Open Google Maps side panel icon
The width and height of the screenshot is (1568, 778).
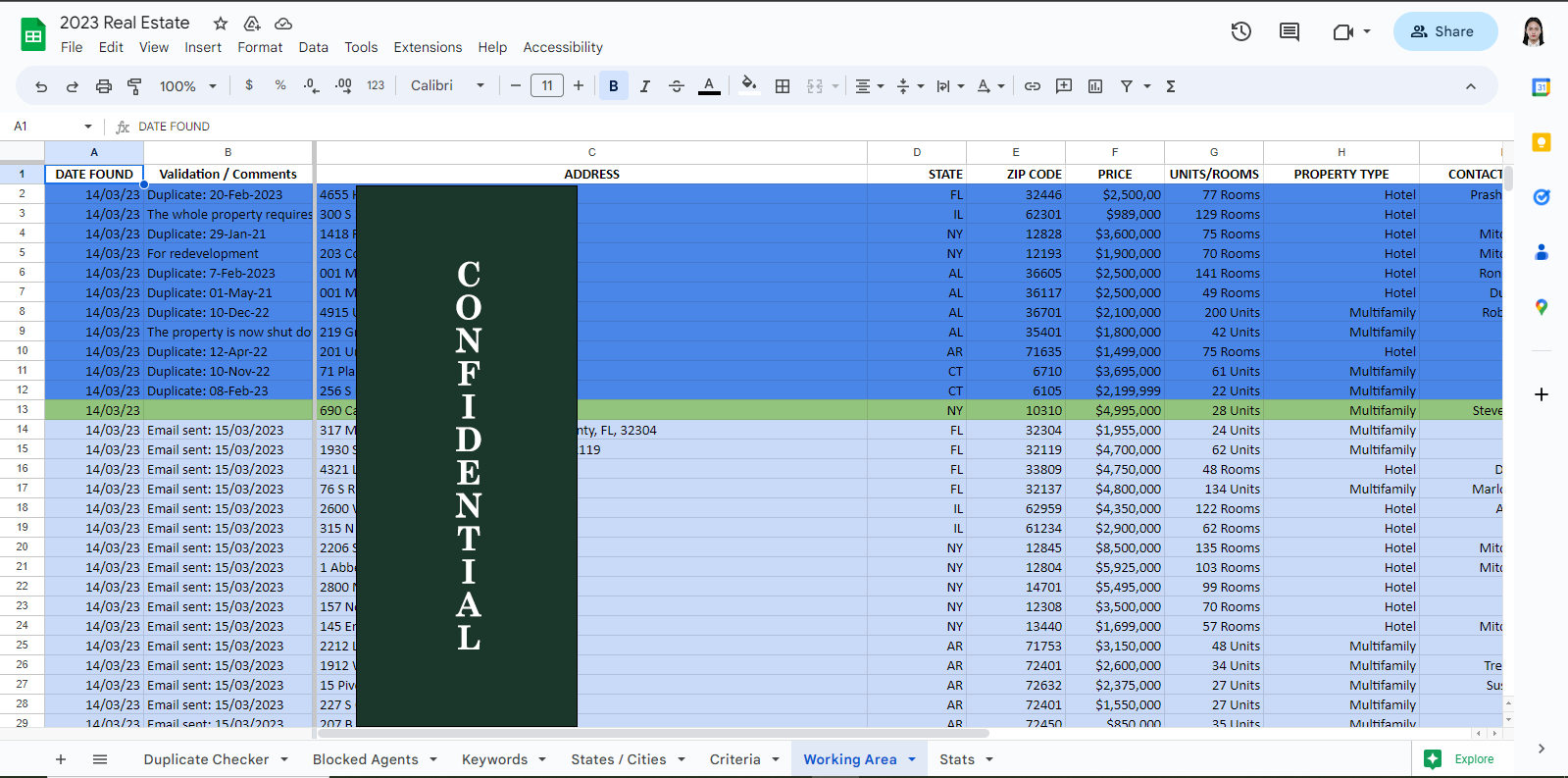tap(1542, 307)
